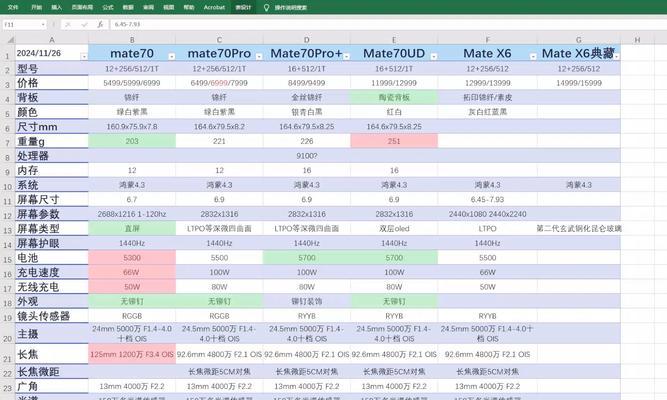Click the green 直屏 cell

(132, 229)
